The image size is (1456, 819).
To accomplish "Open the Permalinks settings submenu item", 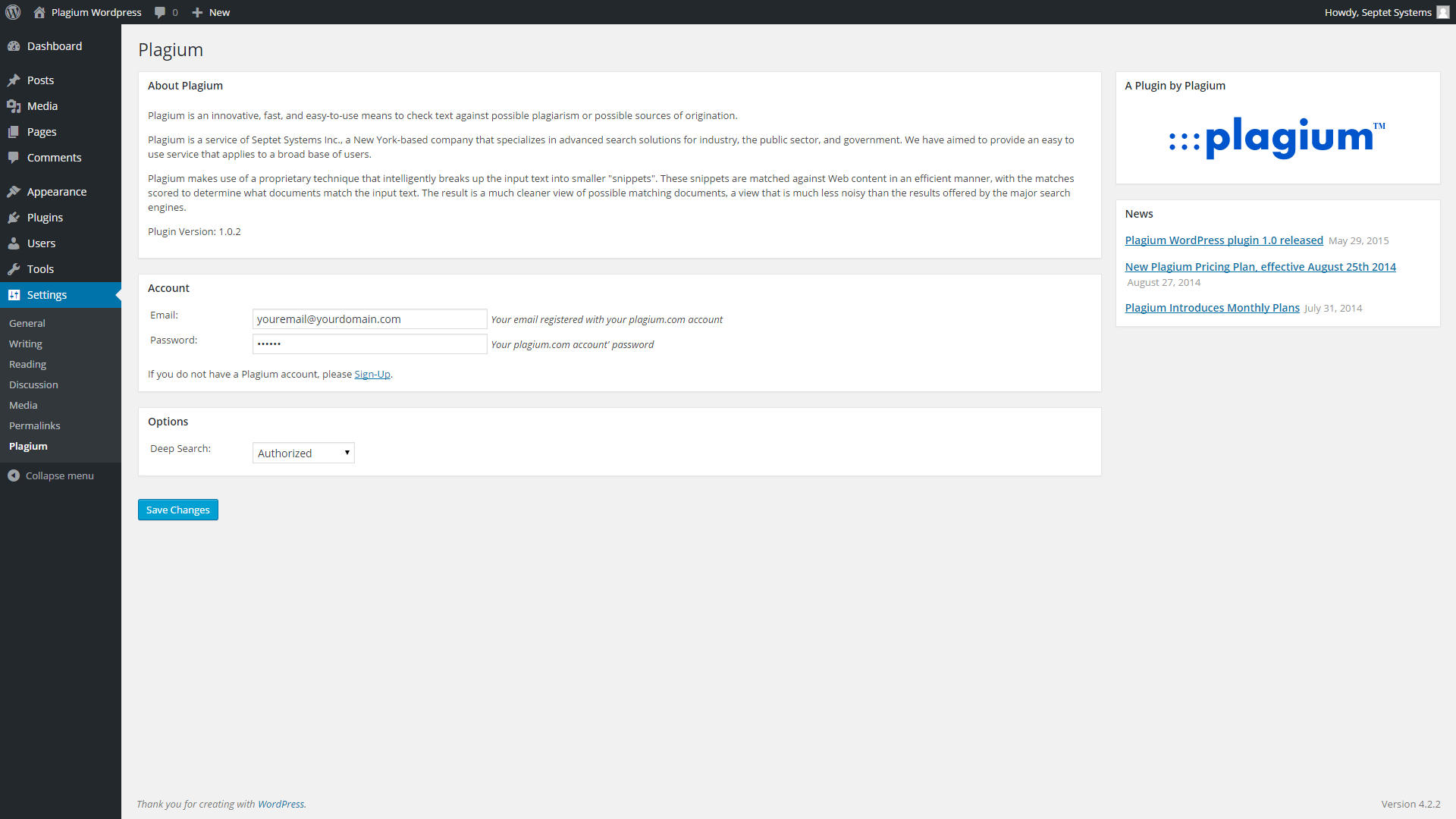I will click(35, 425).
